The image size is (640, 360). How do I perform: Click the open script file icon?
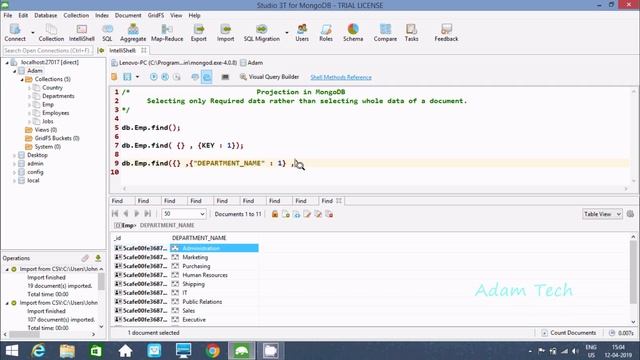(114, 77)
